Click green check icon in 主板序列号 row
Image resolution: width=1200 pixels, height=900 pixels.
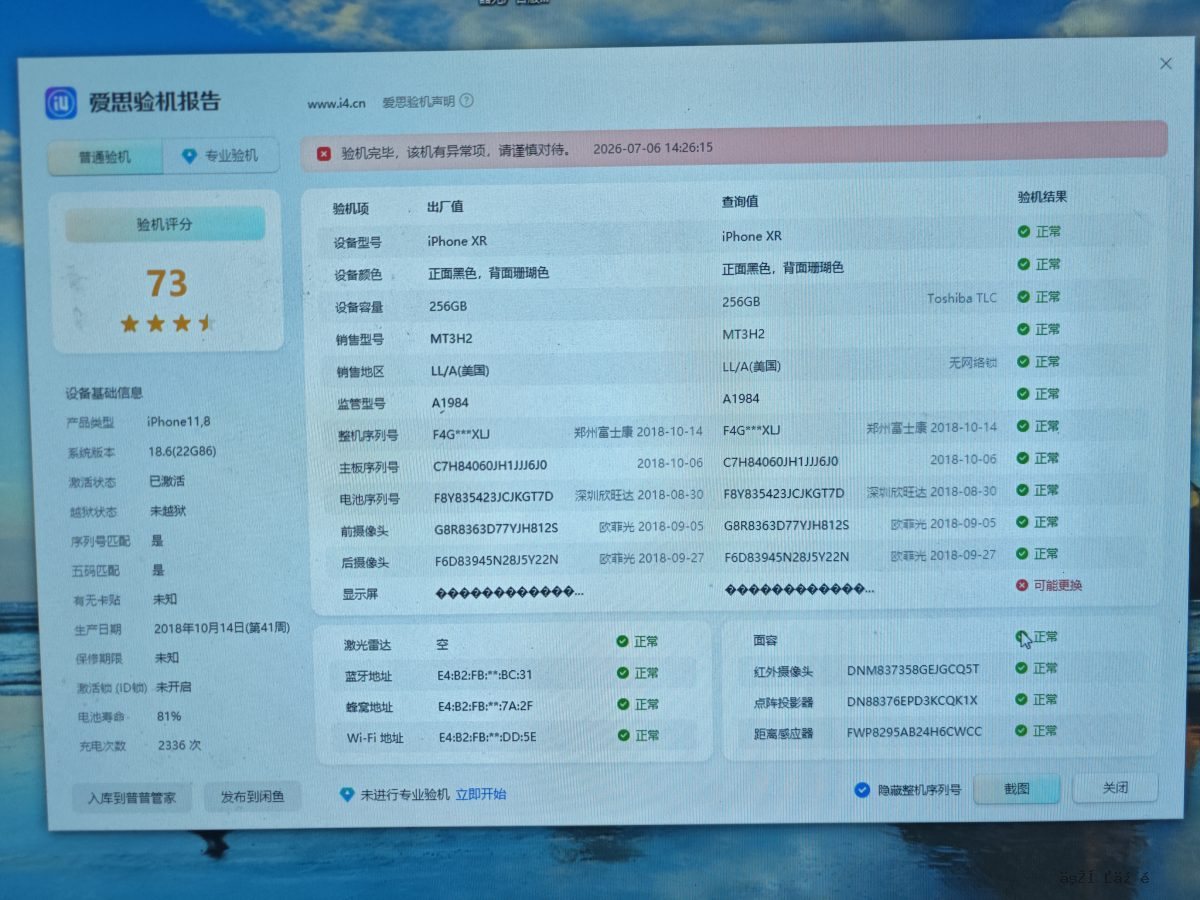1023,458
